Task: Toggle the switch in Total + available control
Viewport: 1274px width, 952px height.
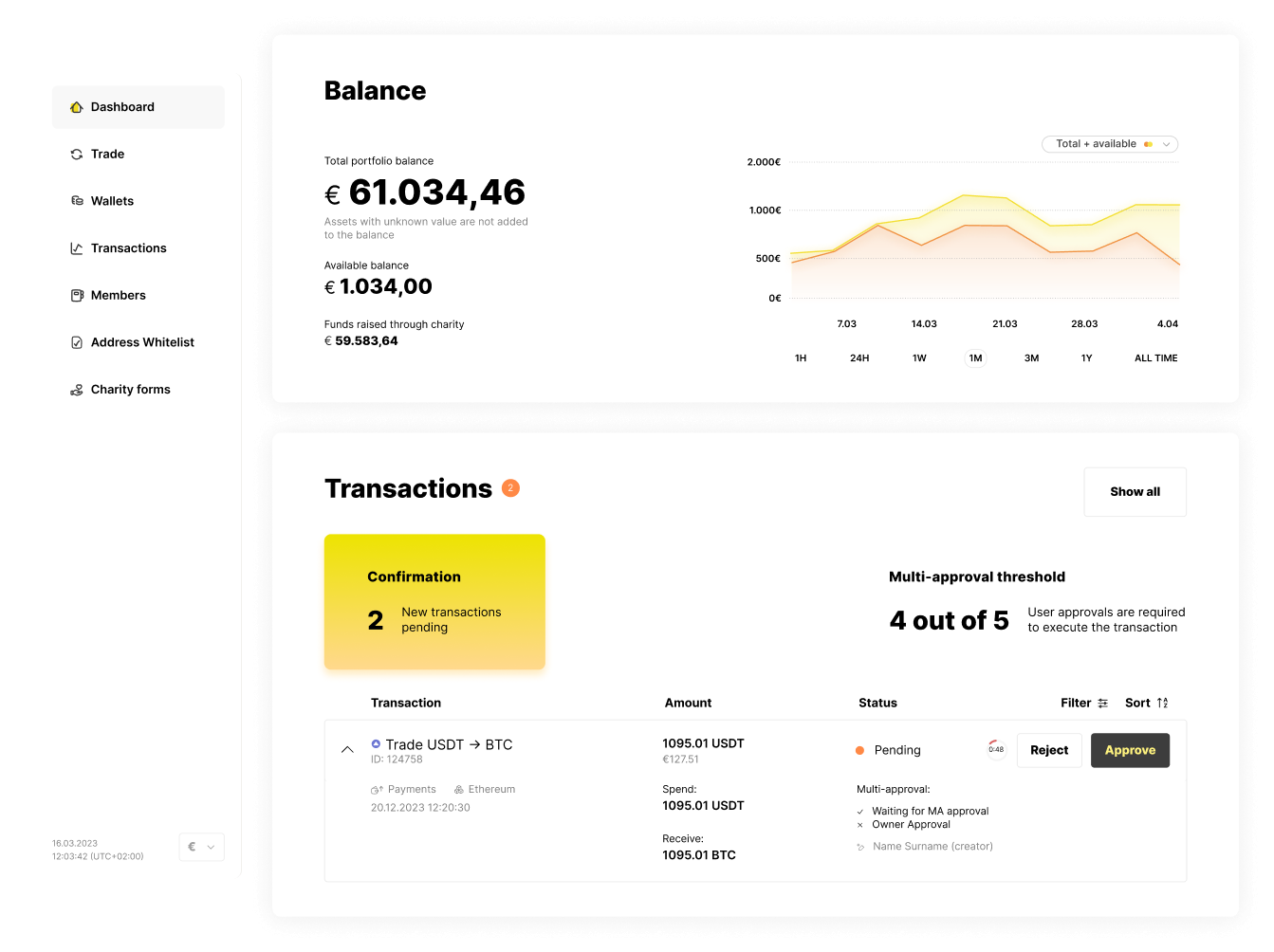Action: [x=1149, y=143]
